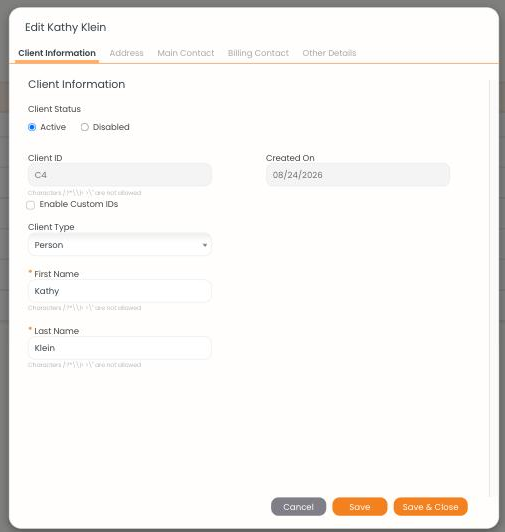This screenshot has width=505, height=532.
Task: Click the Created On field with 08/24/2026
Action: coord(358,175)
